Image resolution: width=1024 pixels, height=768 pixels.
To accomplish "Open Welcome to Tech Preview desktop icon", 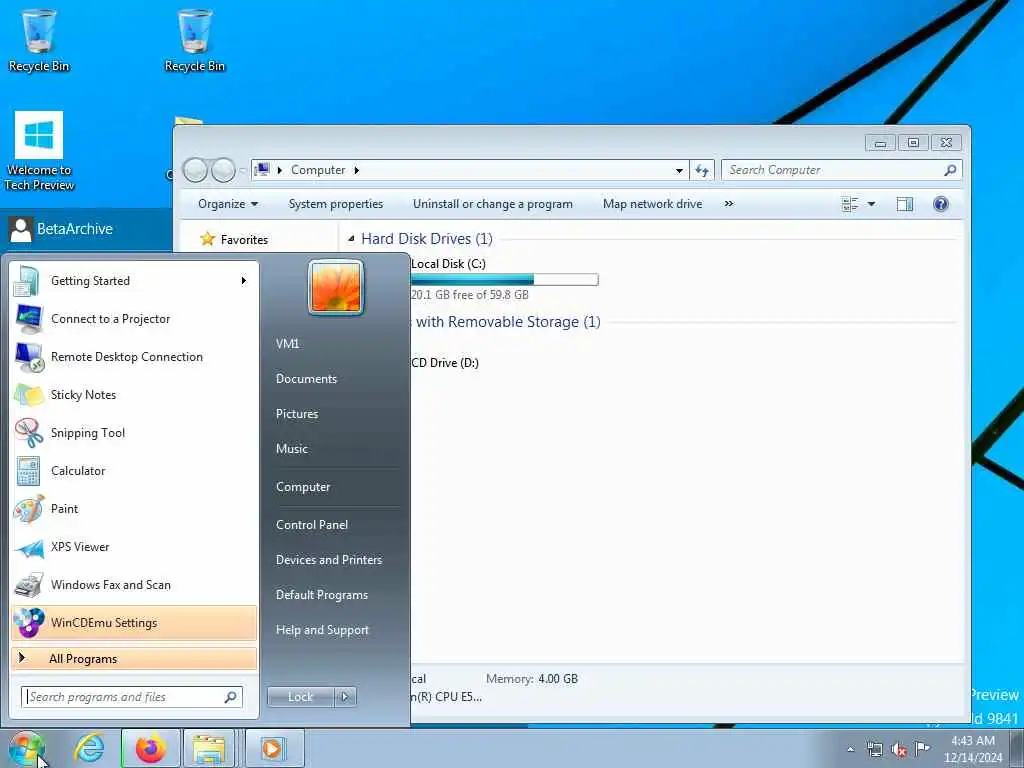I will point(39,152).
